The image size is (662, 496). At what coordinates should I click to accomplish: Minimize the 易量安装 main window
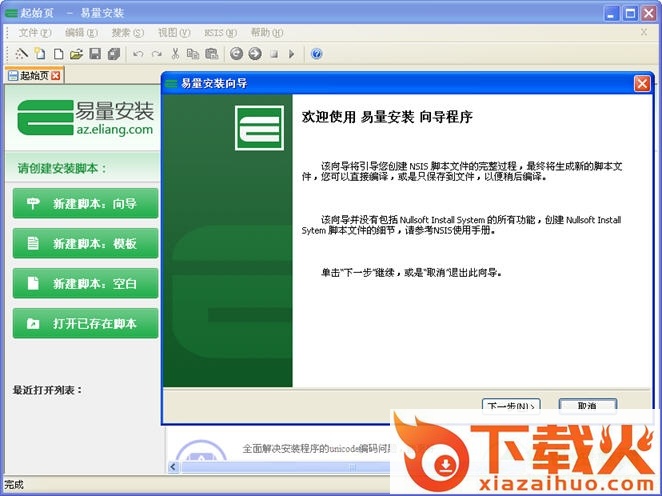pos(611,13)
